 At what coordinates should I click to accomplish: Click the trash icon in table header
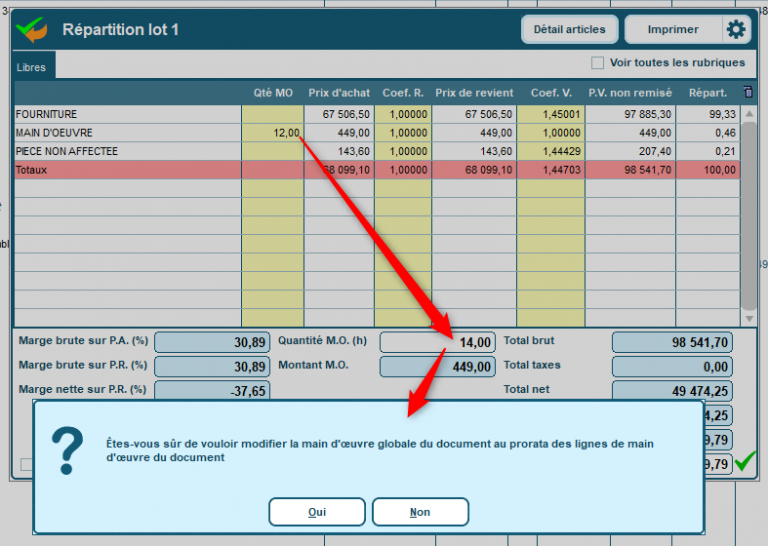coord(748,92)
